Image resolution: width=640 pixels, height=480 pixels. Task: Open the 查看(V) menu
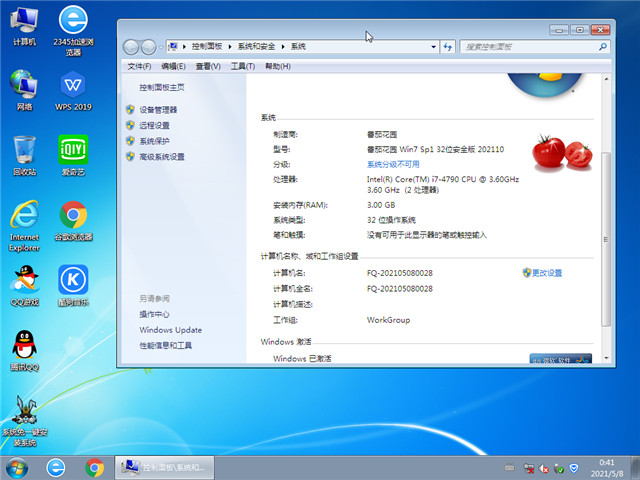tap(208, 66)
